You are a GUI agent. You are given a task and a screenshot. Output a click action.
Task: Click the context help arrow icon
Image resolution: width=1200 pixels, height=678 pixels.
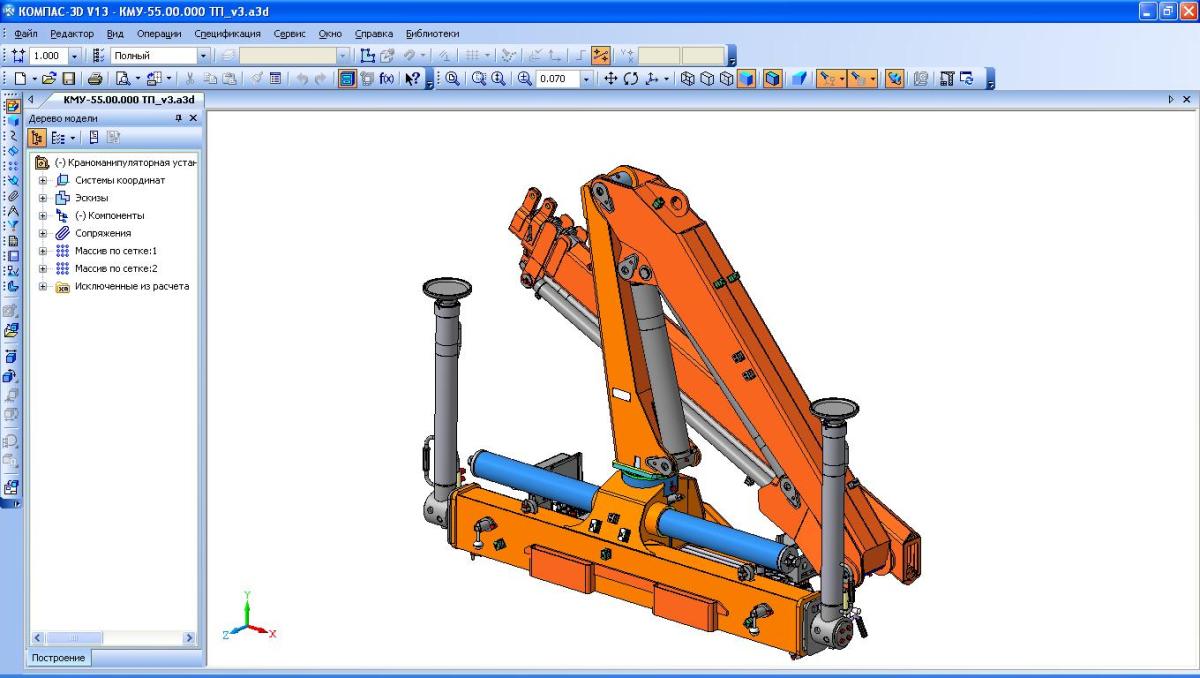point(412,79)
